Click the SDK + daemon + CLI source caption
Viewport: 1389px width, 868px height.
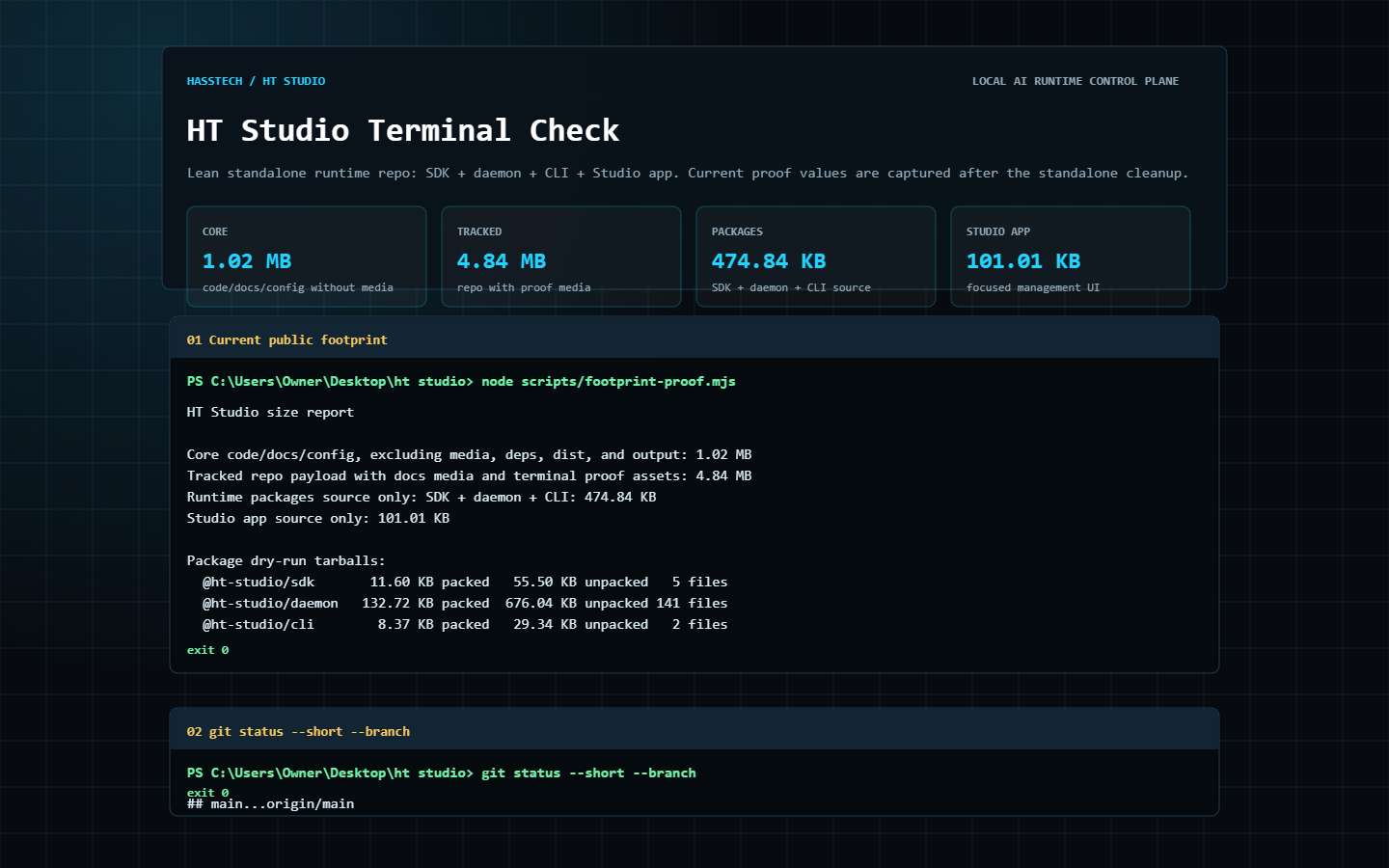791,287
